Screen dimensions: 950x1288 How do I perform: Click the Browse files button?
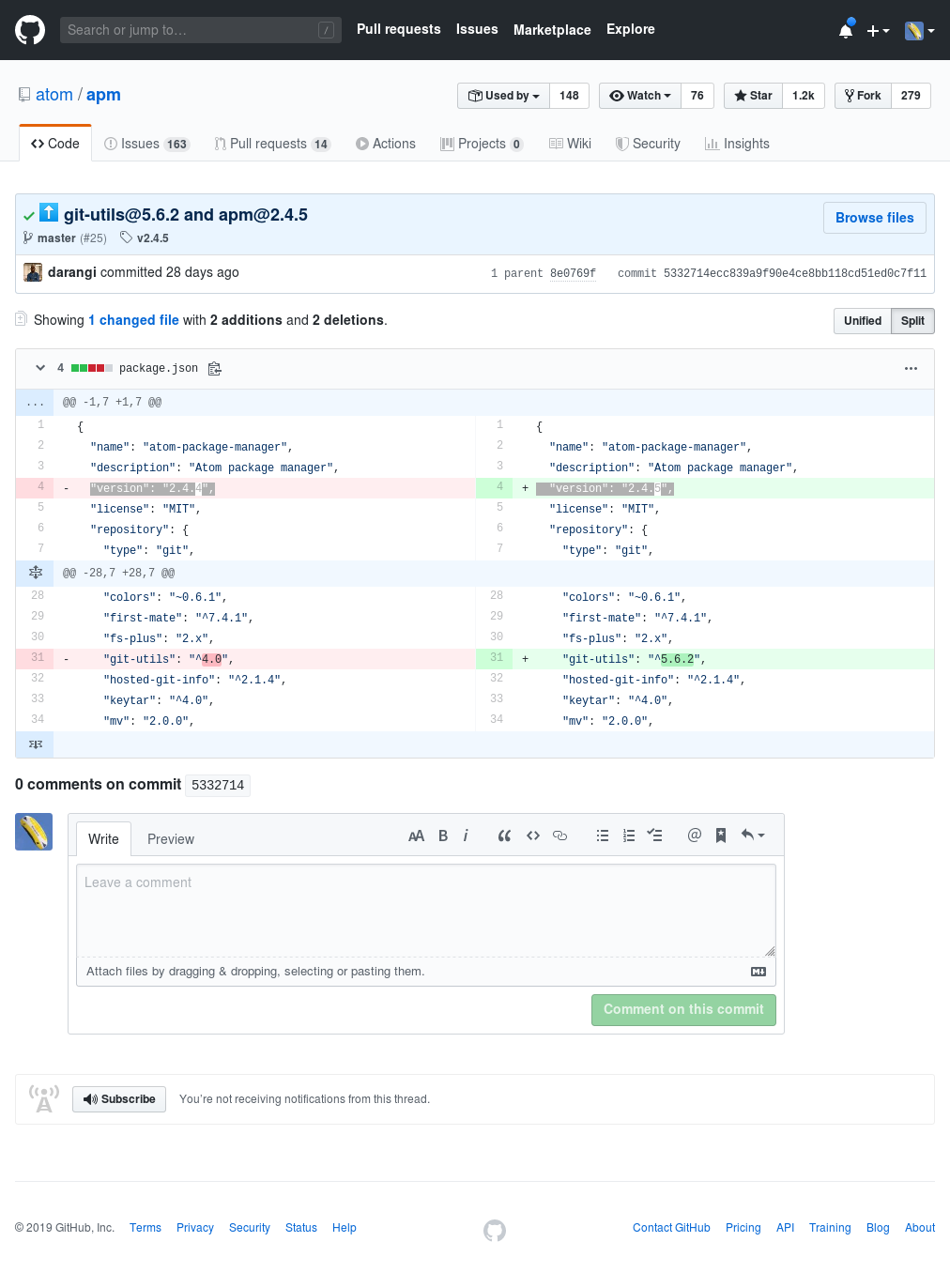point(875,218)
